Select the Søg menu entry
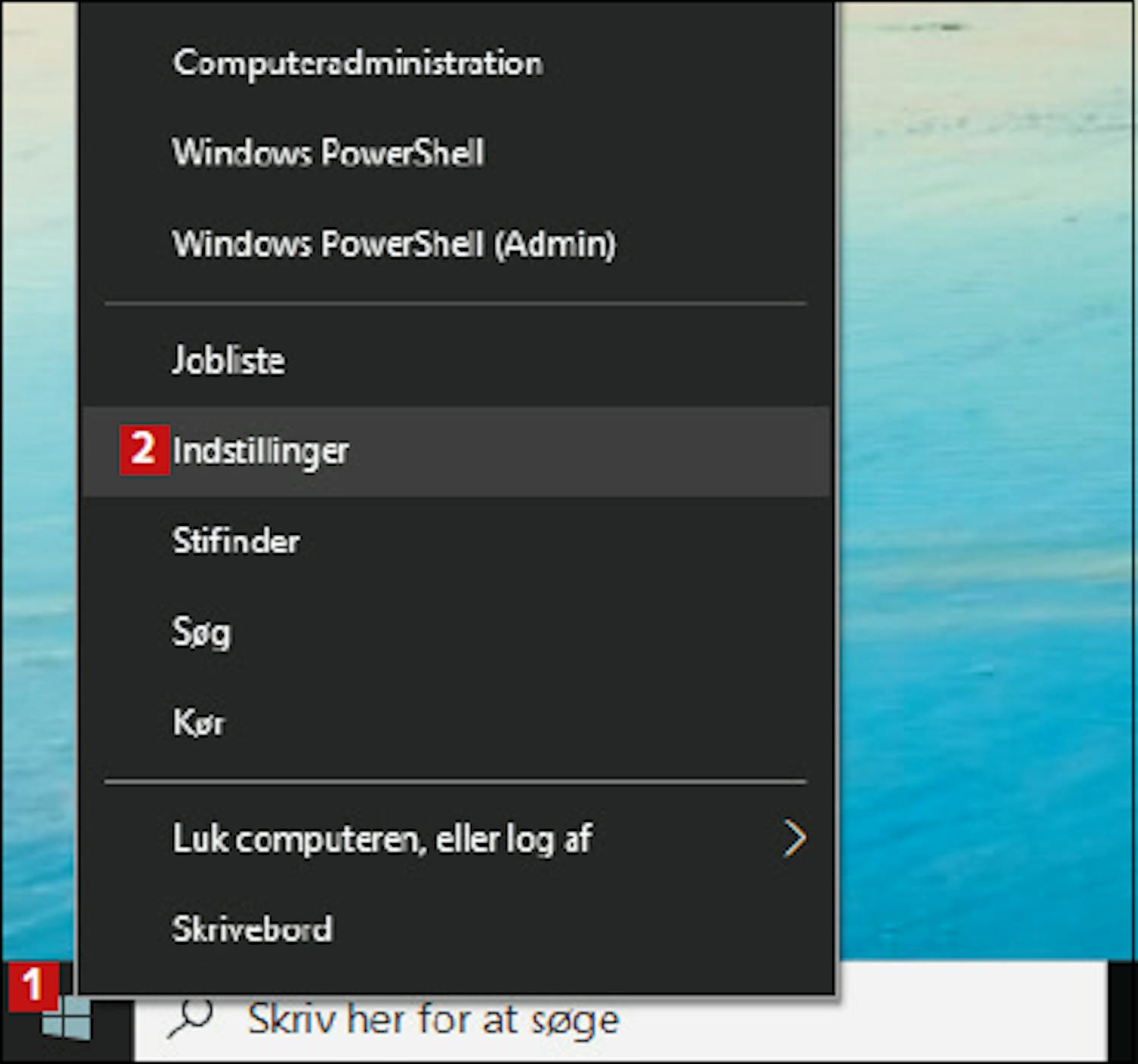Screen dimensions: 1138x1064 tap(457, 631)
